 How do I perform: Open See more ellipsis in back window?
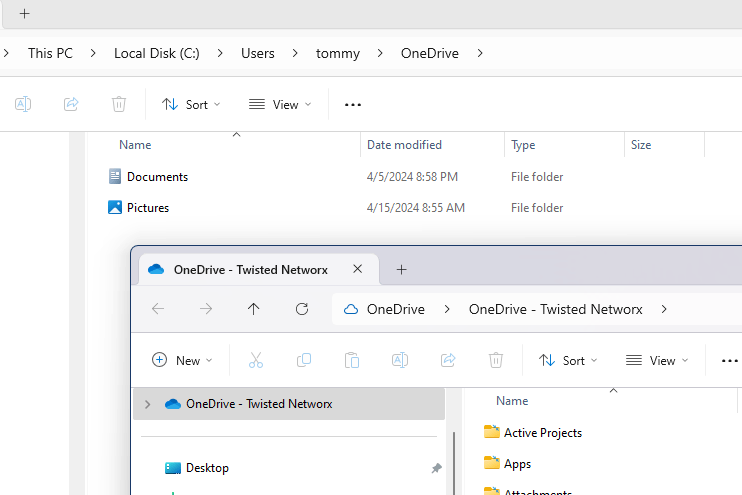coord(353,105)
